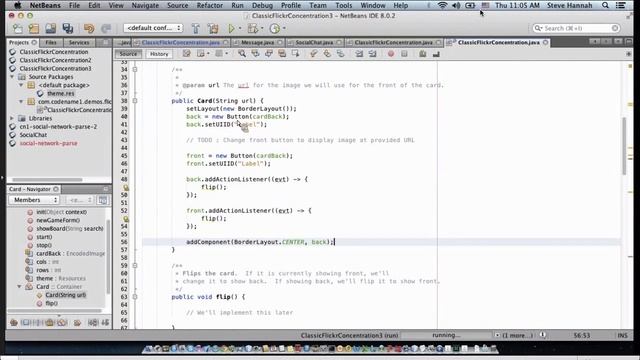
Task: Toggle Navigator show static members filter
Action: click(x=38, y=322)
